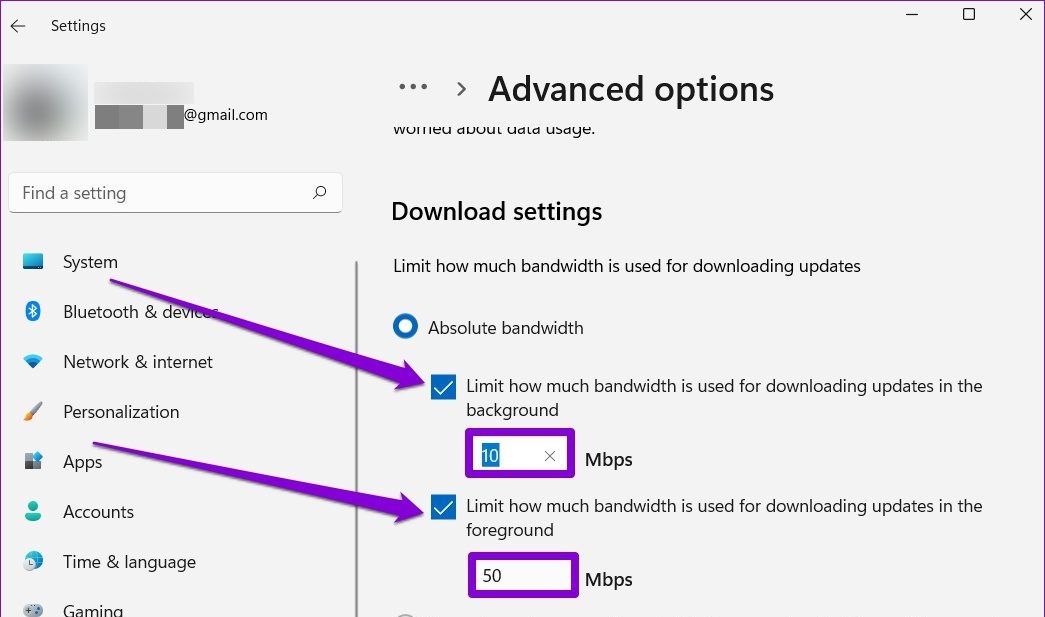Open Bluetooth & devices category
The height and width of the screenshot is (617, 1045).
click(141, 312)
